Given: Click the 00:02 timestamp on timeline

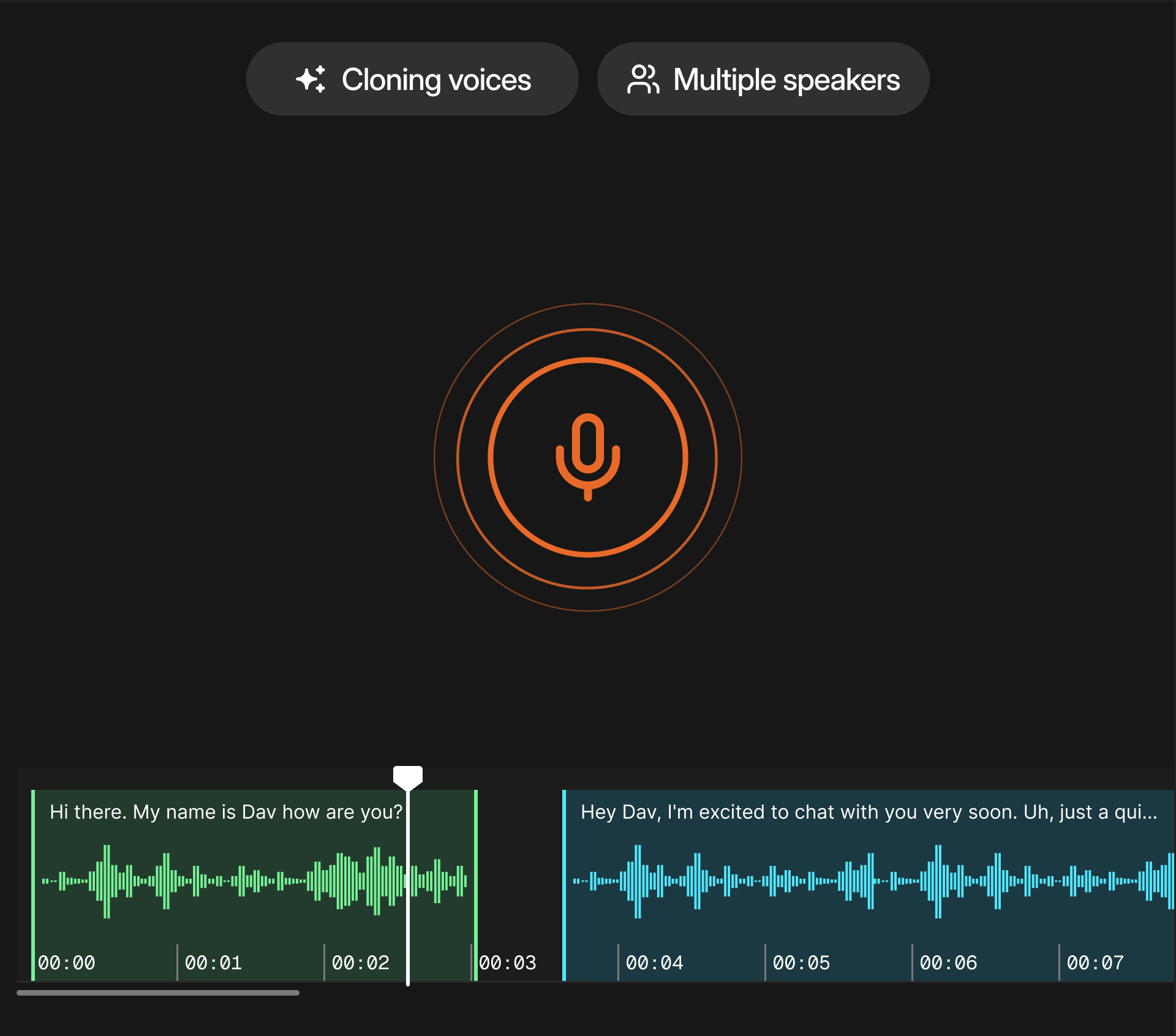Looking at the screenshot, I should coord(360,963).
